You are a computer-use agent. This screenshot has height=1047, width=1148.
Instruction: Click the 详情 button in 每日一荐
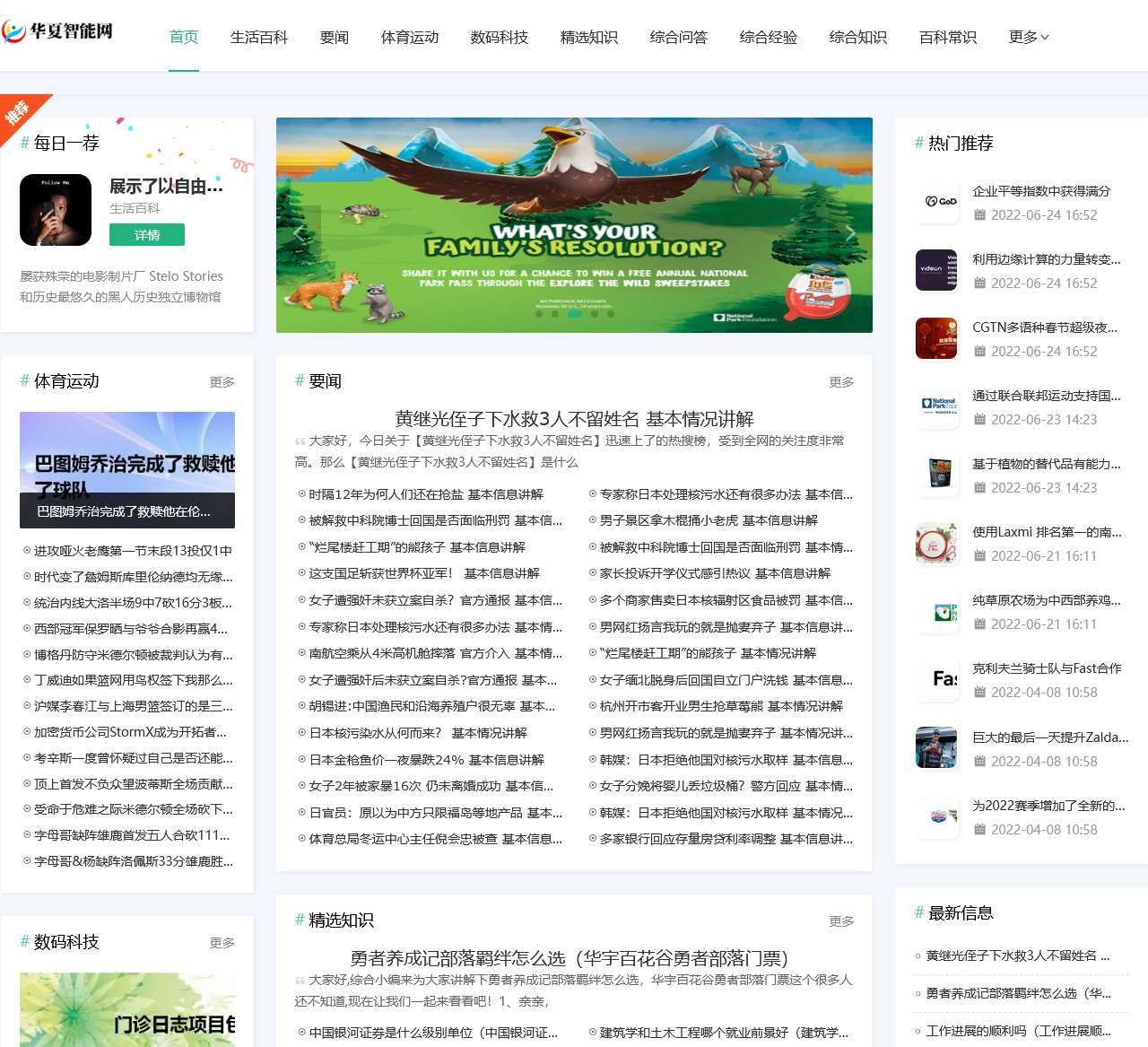(147, 235)
